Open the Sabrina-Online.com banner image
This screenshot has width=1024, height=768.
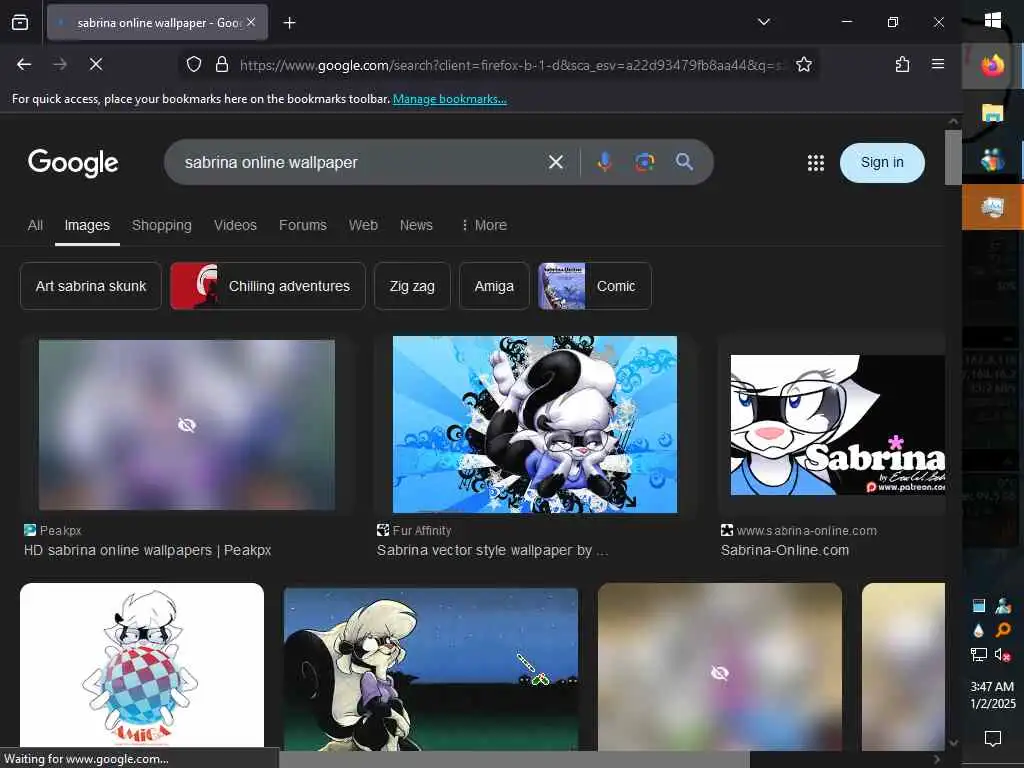[837, 424]
